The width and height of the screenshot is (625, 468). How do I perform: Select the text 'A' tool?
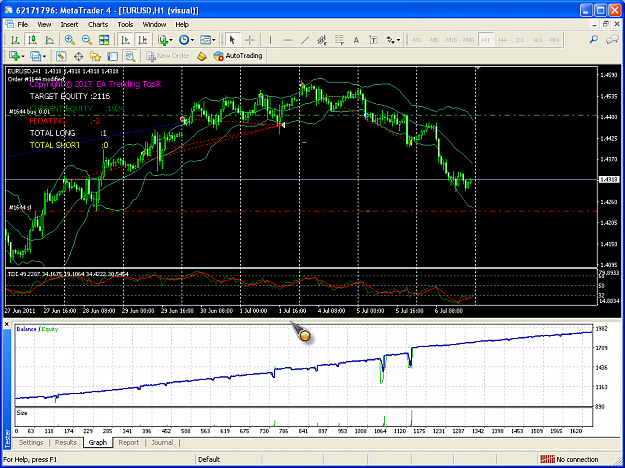coord(356,40)
